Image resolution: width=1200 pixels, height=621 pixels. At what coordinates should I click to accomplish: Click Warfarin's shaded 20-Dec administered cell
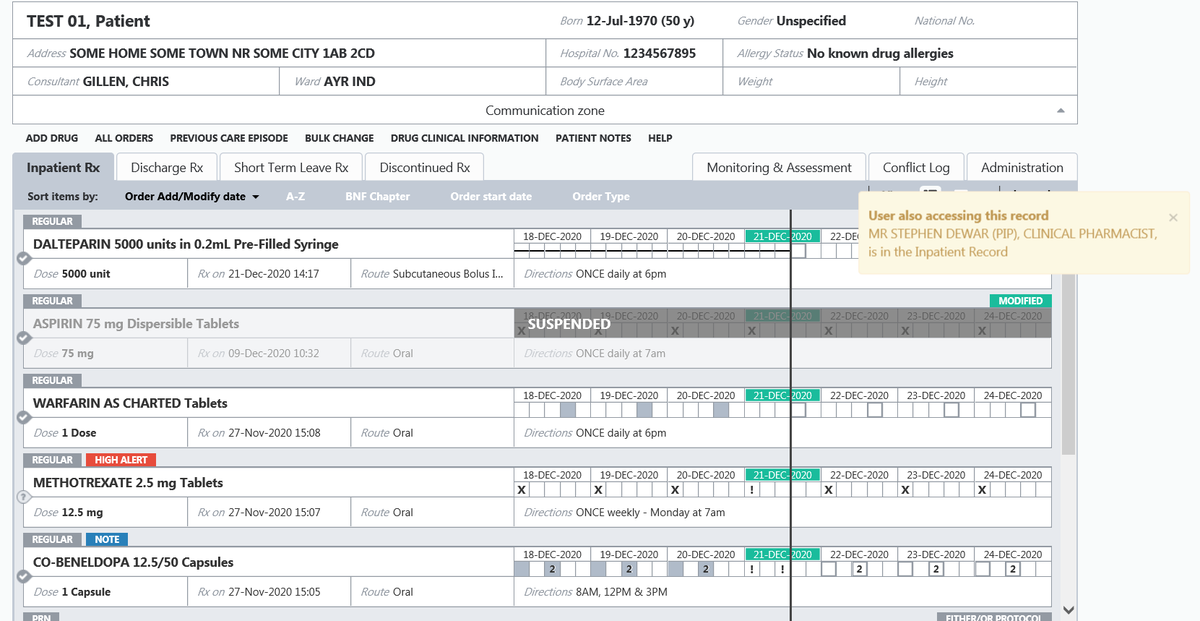[721, 410]
